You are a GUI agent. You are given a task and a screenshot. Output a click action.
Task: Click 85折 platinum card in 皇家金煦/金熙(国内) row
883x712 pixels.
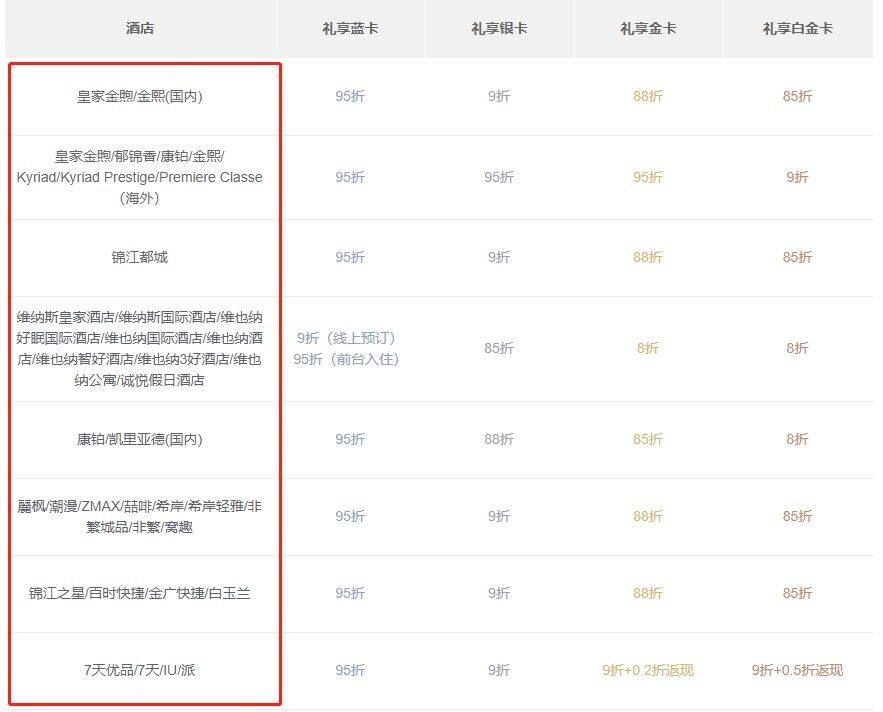point(797,96)
